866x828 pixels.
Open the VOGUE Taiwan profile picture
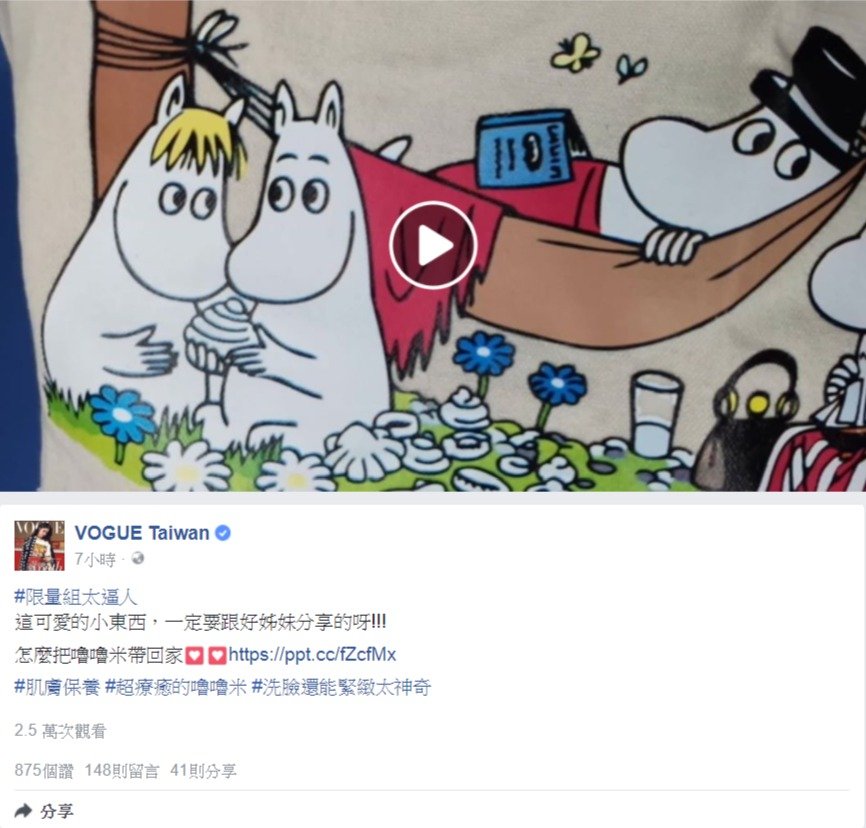pos(39,545)
